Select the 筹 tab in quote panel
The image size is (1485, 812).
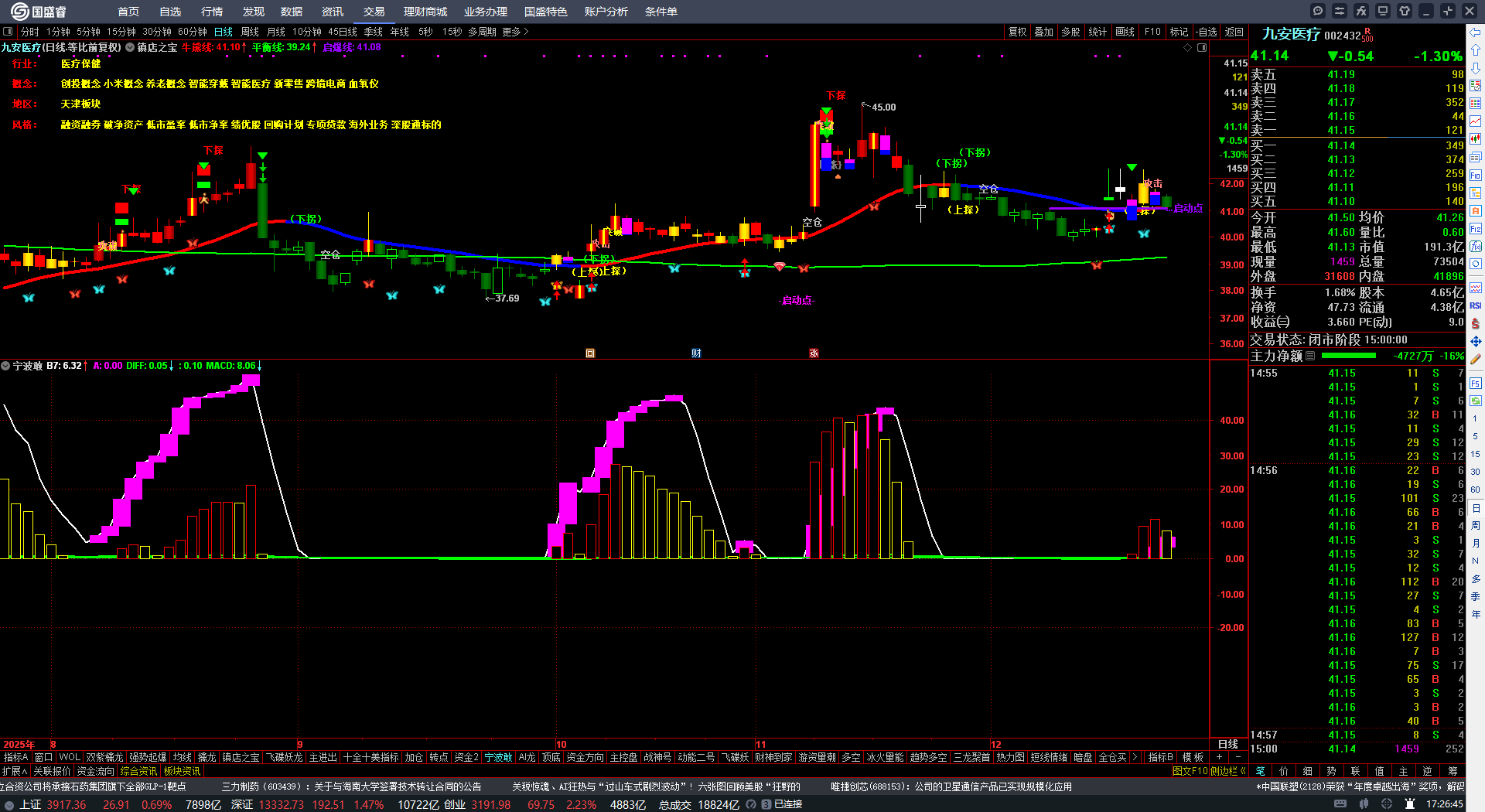pos(1453,771)
